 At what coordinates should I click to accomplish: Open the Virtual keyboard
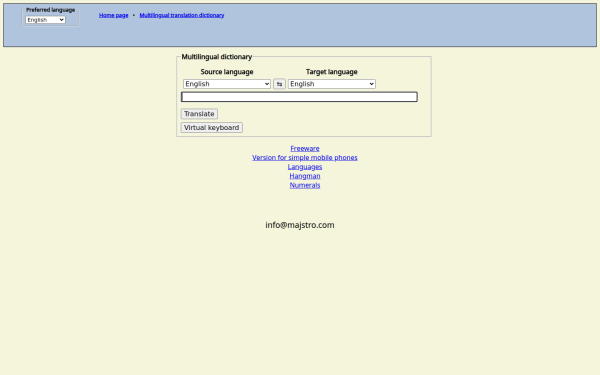point(212,127)
